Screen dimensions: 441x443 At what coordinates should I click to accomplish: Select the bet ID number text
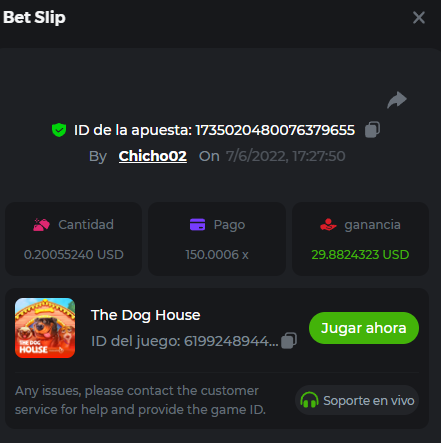[275, 130]
